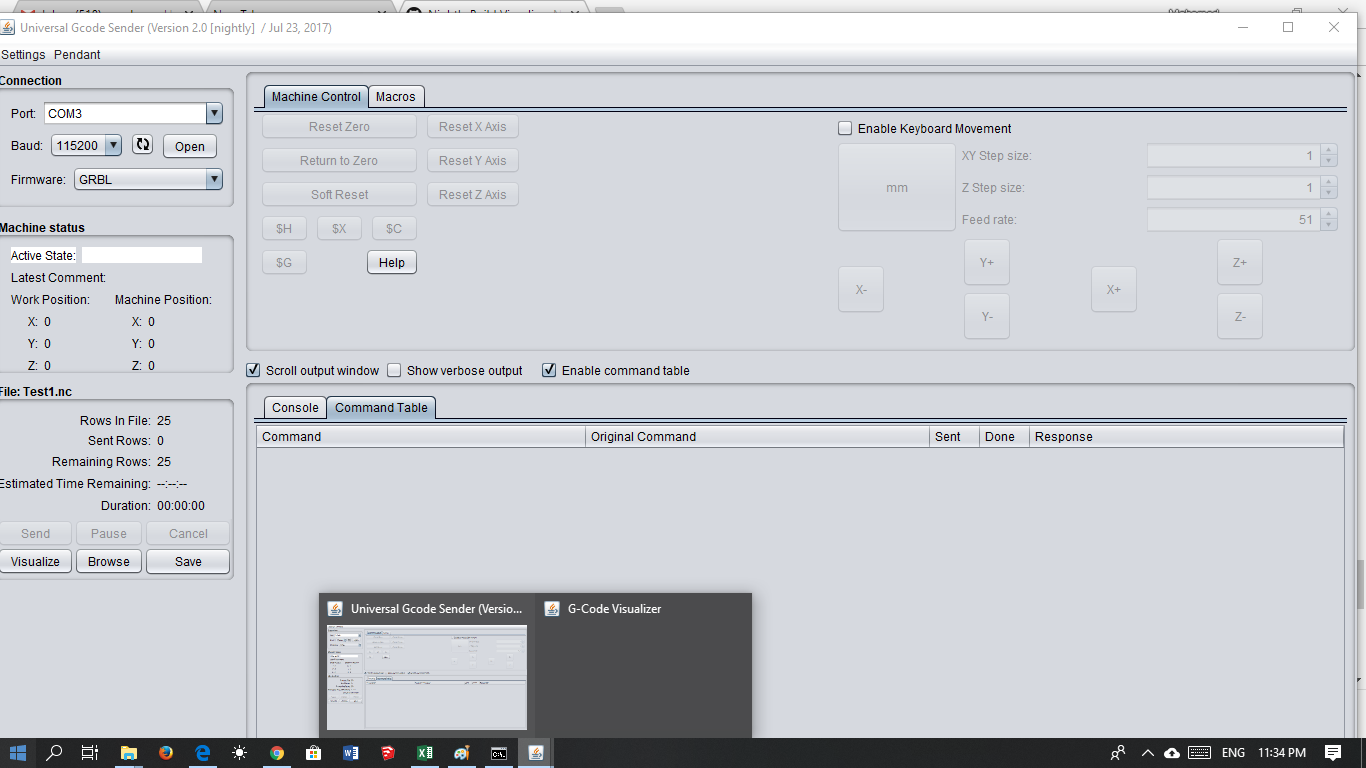
Task: Open Task View on taskbar
Action: point(90,753)
